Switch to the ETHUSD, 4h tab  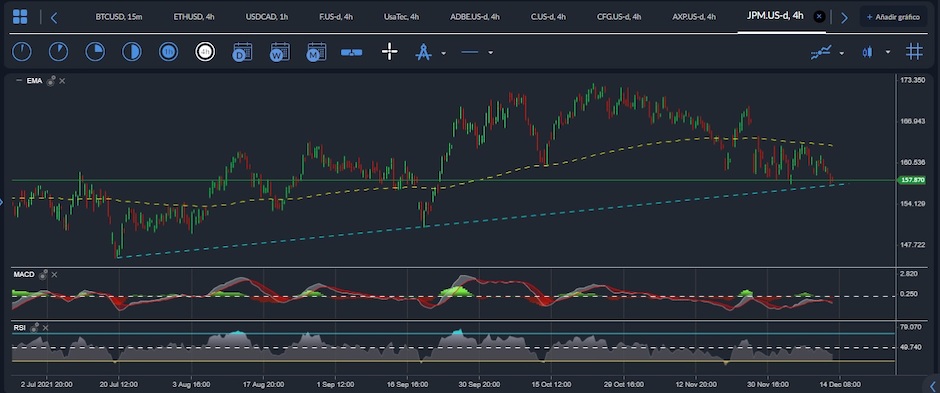pos(194,17)
